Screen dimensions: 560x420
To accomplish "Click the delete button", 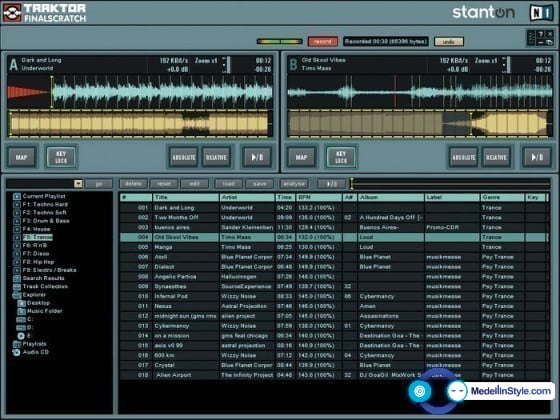I will click(133, 184).
